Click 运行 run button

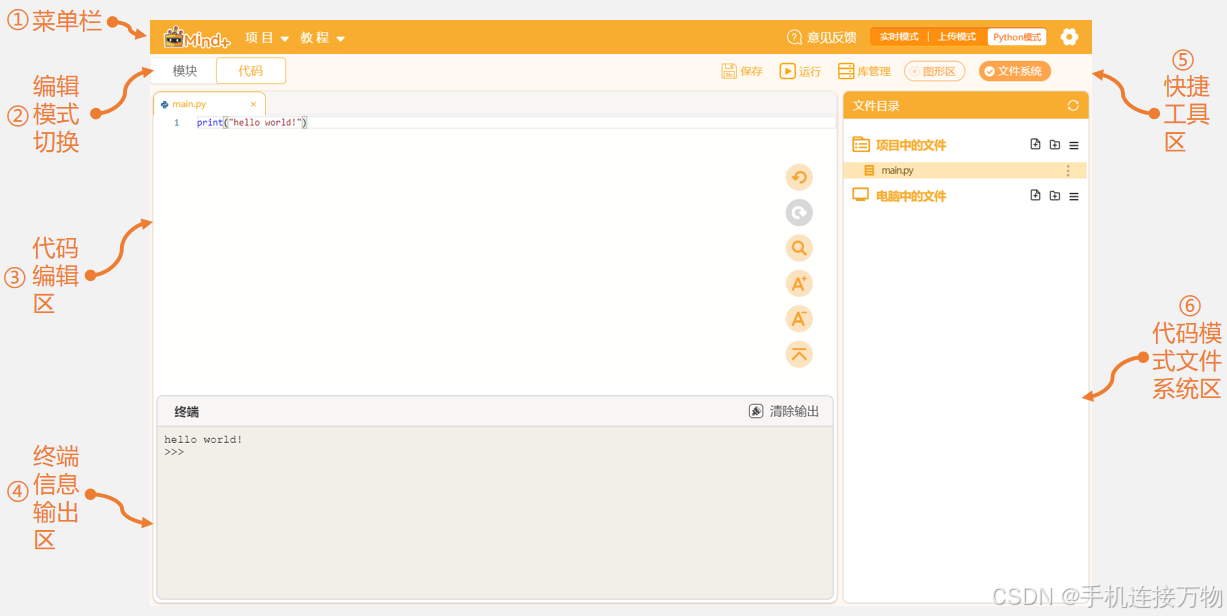(x=800, y=71)
